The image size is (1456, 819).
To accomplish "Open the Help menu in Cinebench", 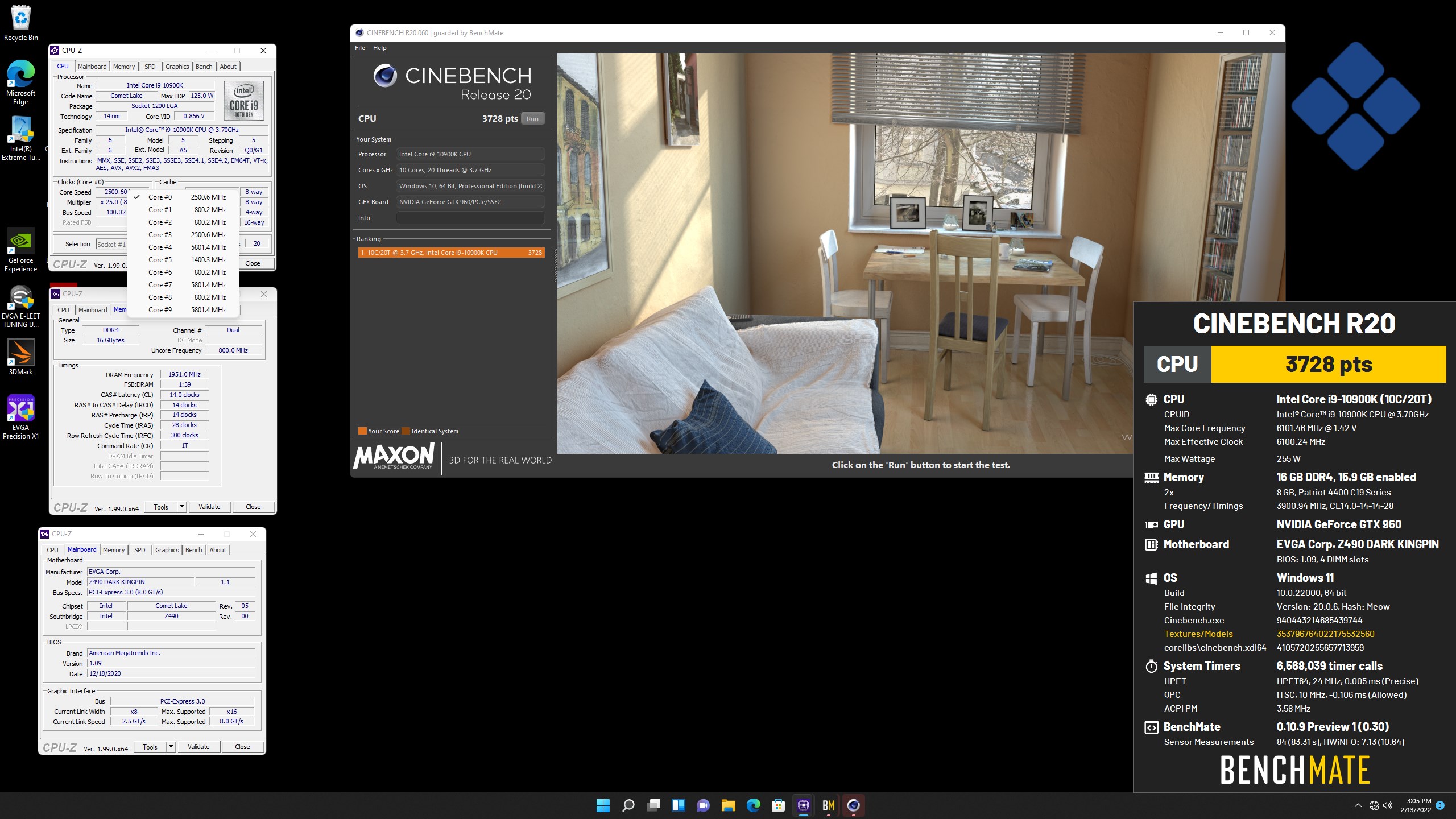I will pyautogui.click(x=380, y=48).
